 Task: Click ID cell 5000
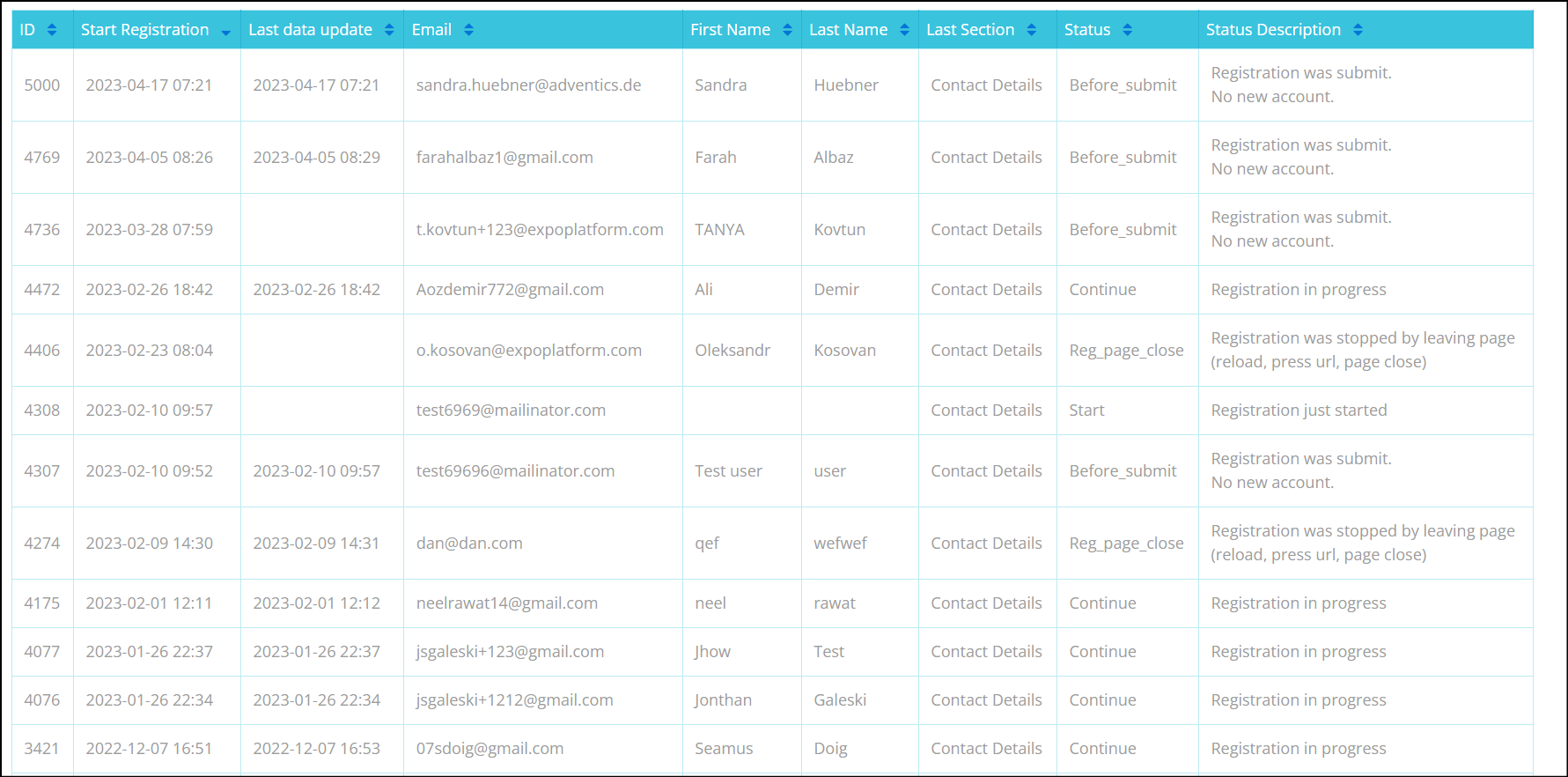coord(42,85)
